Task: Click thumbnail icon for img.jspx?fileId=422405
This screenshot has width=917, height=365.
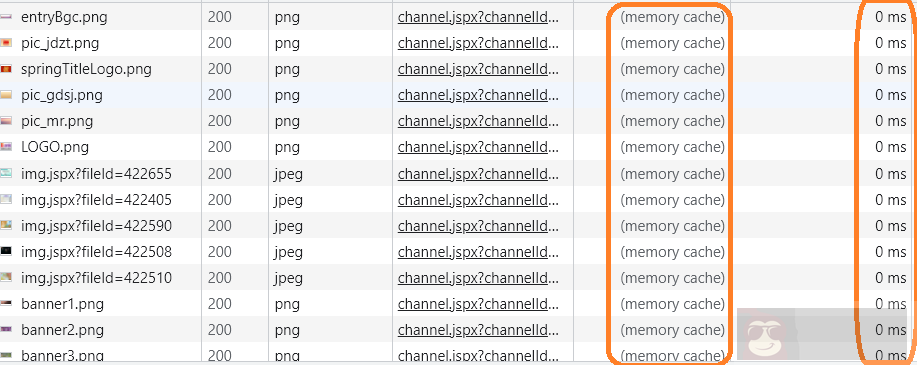Action: tap(6, 200)
